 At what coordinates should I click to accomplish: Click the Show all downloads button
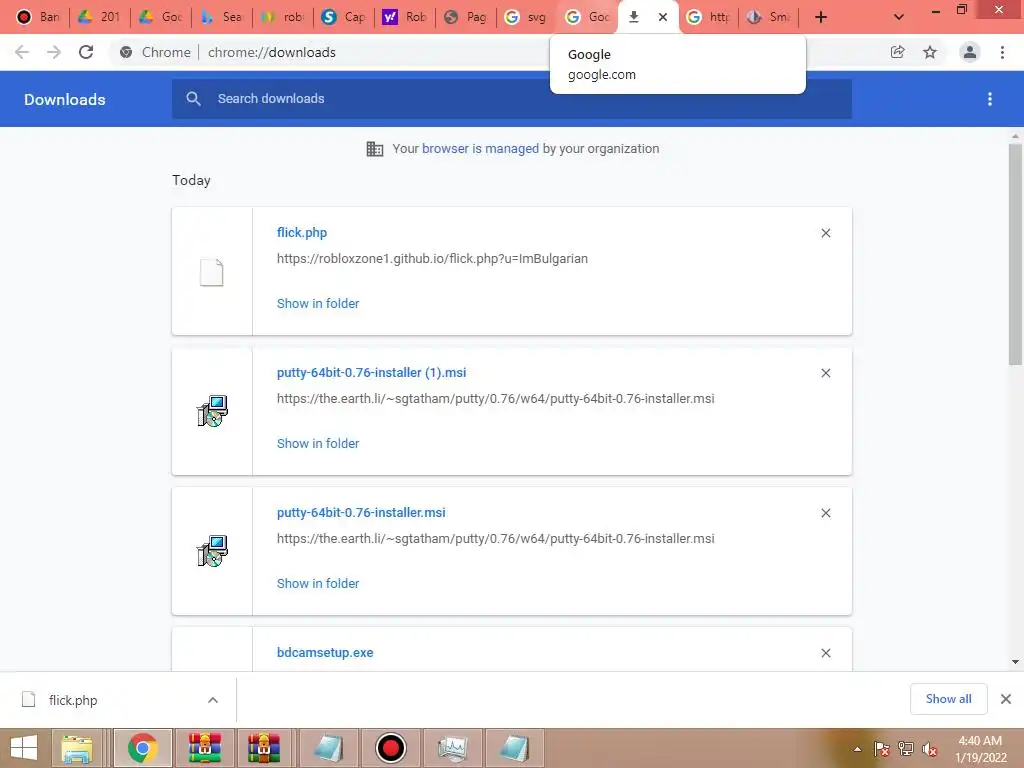948,699
